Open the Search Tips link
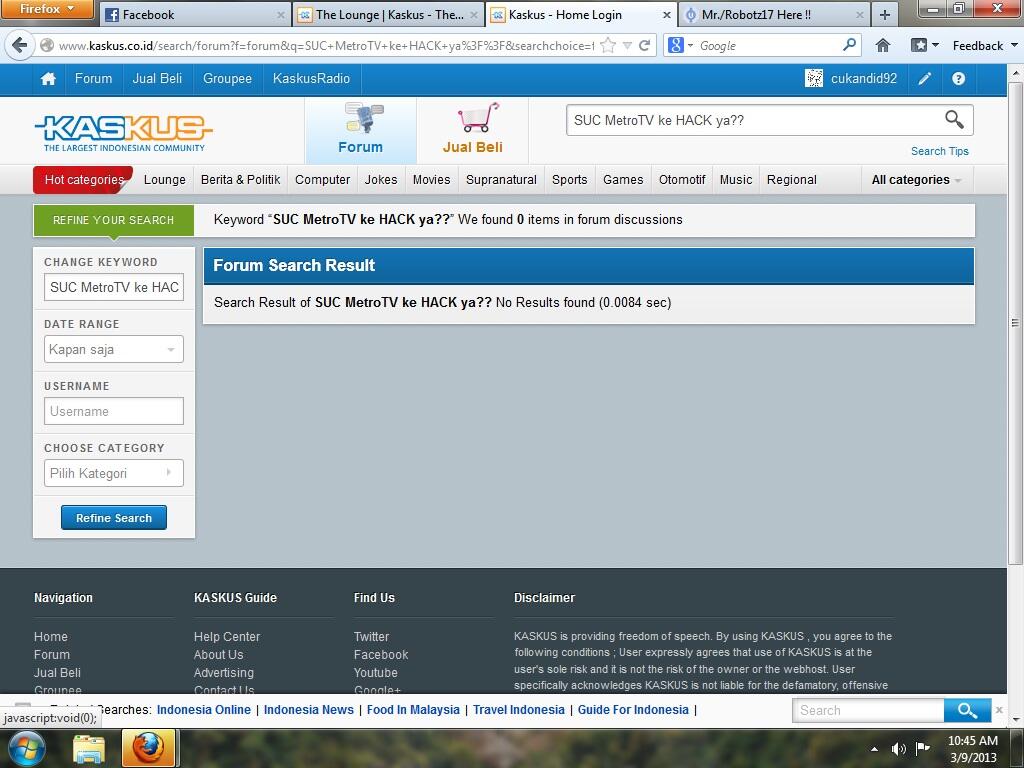The height and width of the screenshot is (768, 1024). click(940, 151)
